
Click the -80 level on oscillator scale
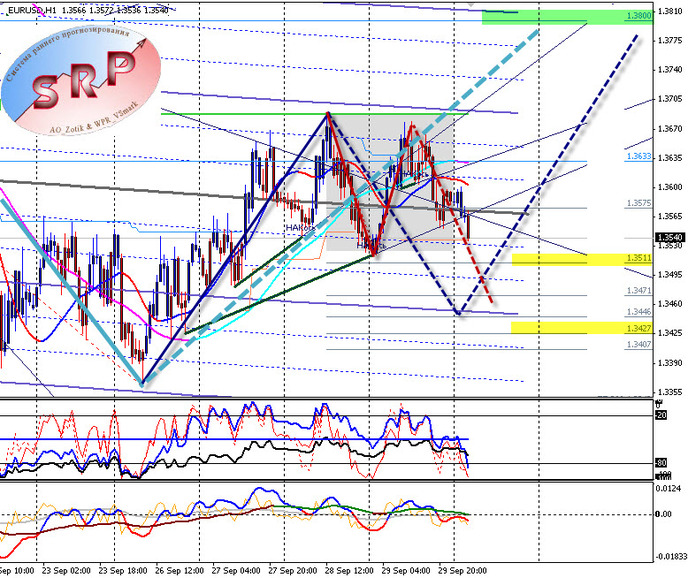point(660,462)
